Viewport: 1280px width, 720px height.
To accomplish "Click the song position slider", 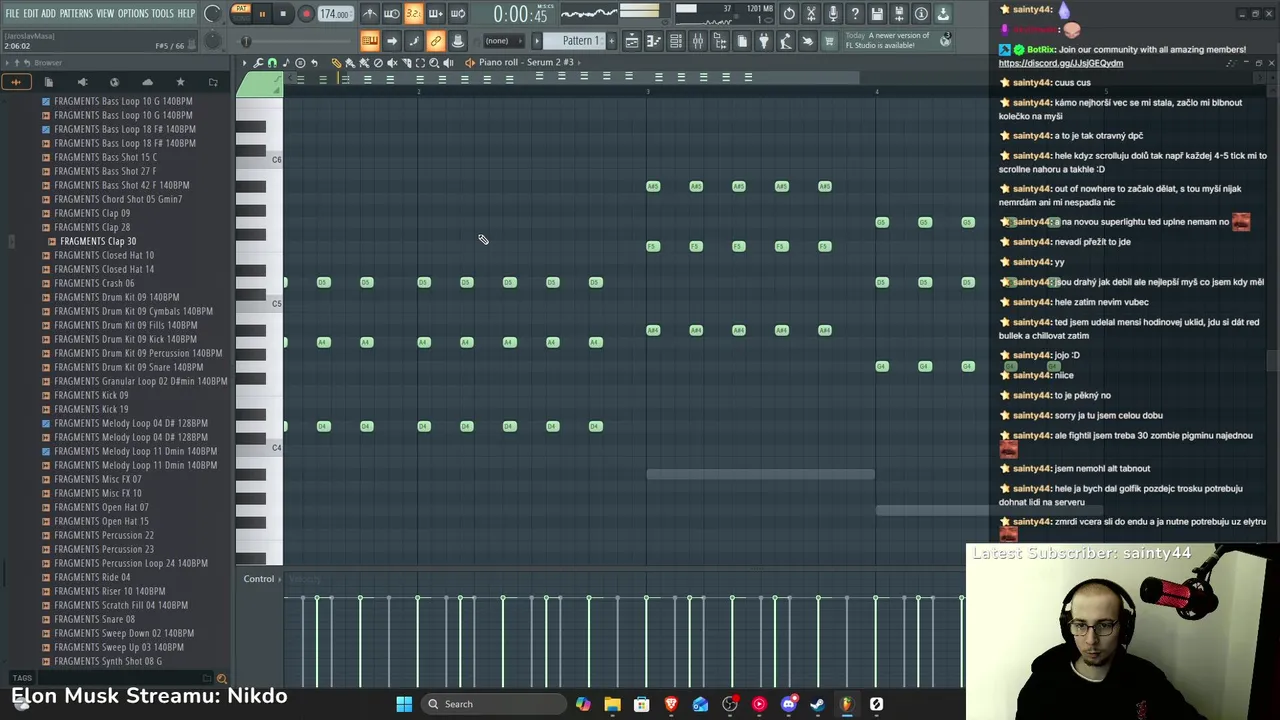I will pyautogui.click(x=298, y=41).
